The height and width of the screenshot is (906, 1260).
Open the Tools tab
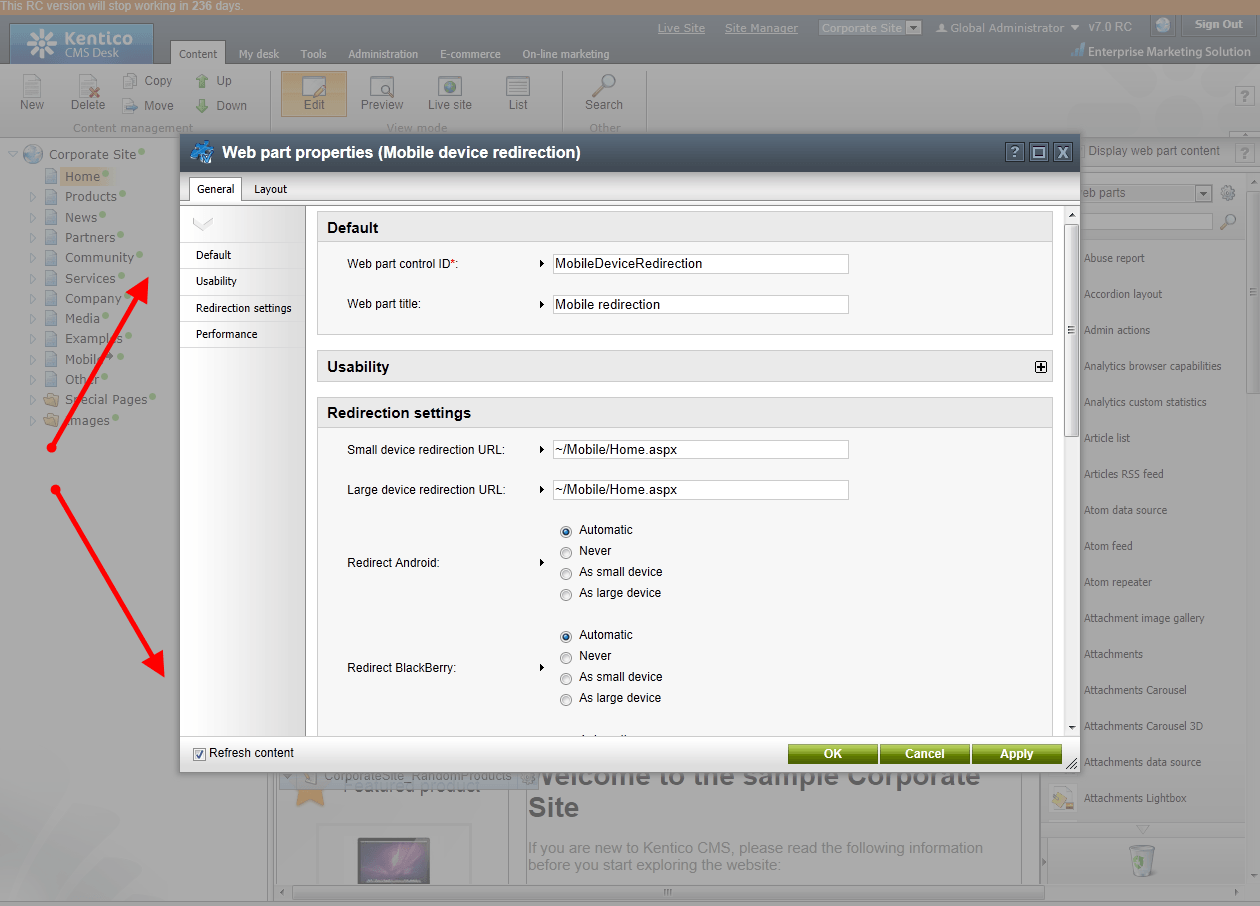point(313,54)
